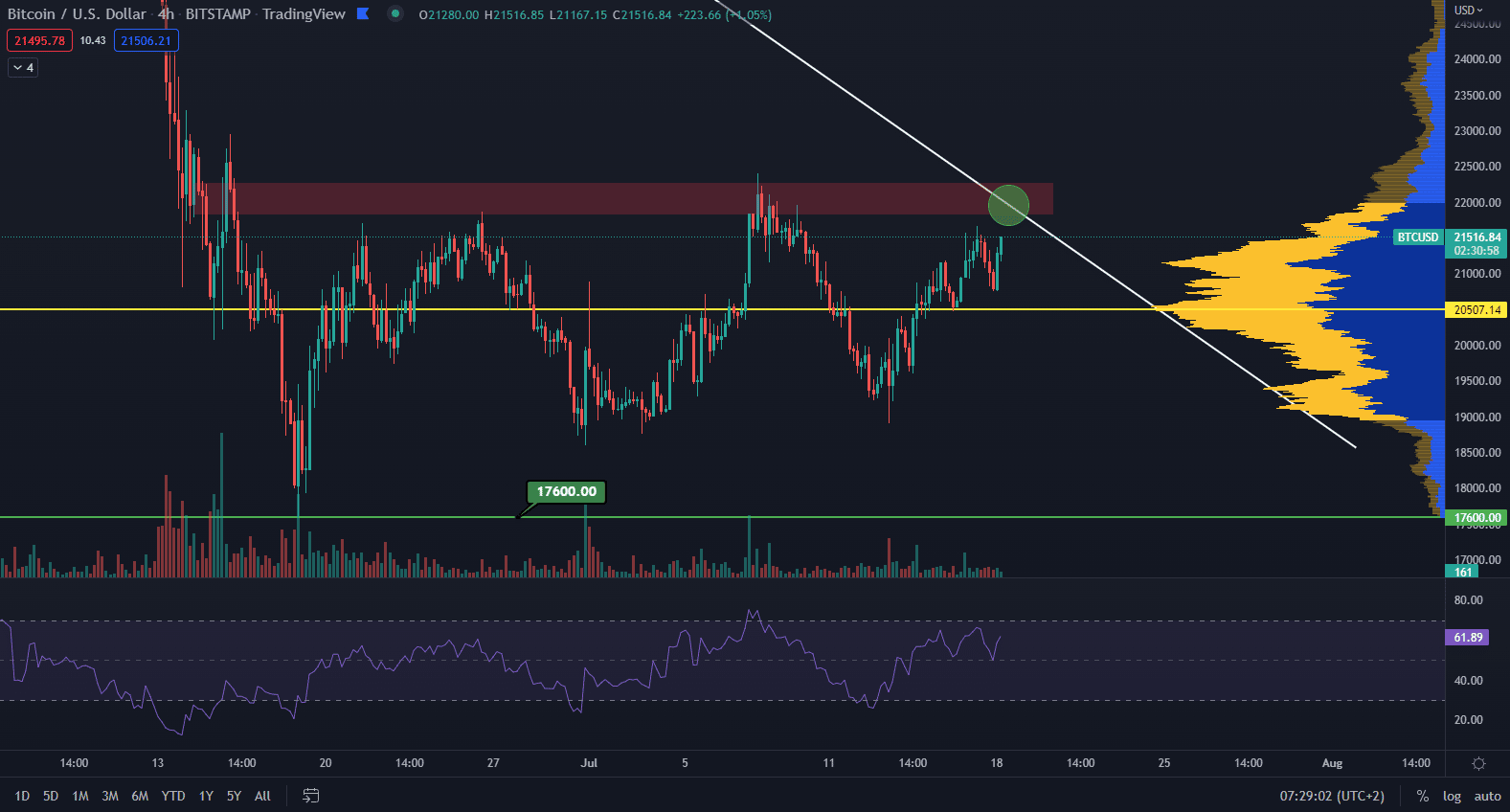The image size is (1510, 812).
Task: Open chart settings gear icon
Action: [x=1478, y=763]
